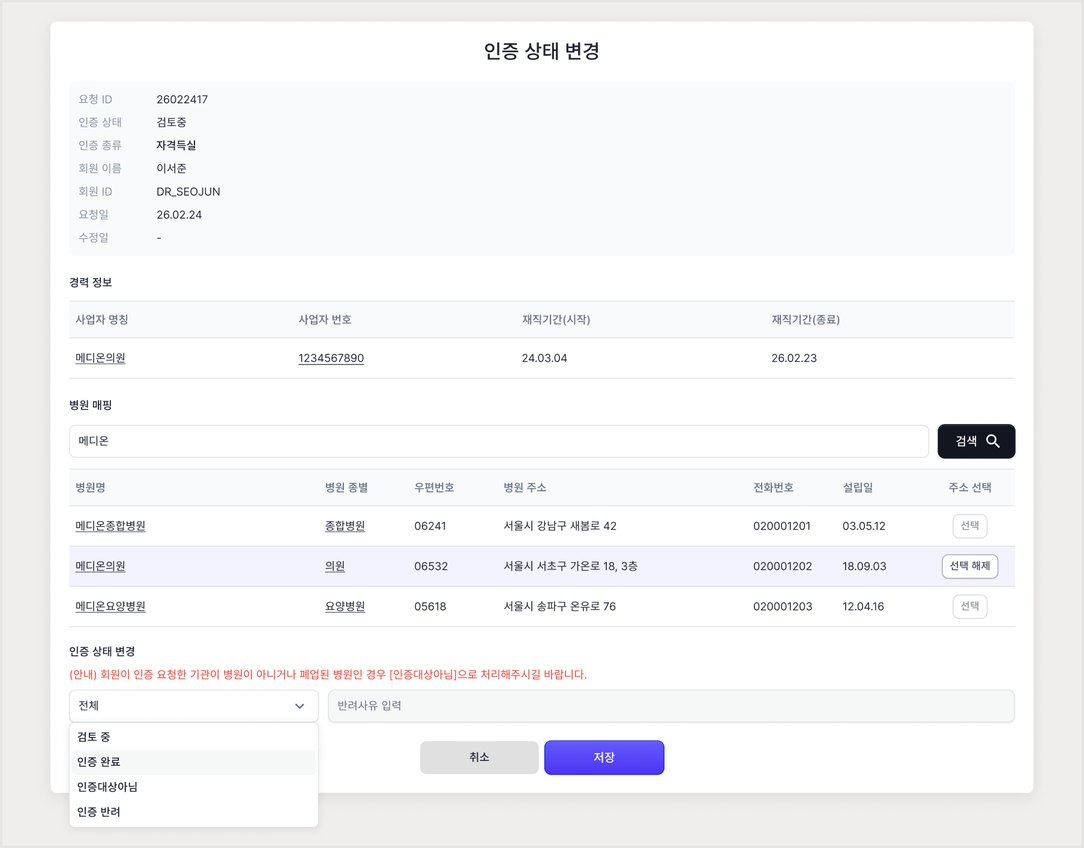Select the founding date 03.05.12
1084x848 pixels.
[x=863, y=526]
